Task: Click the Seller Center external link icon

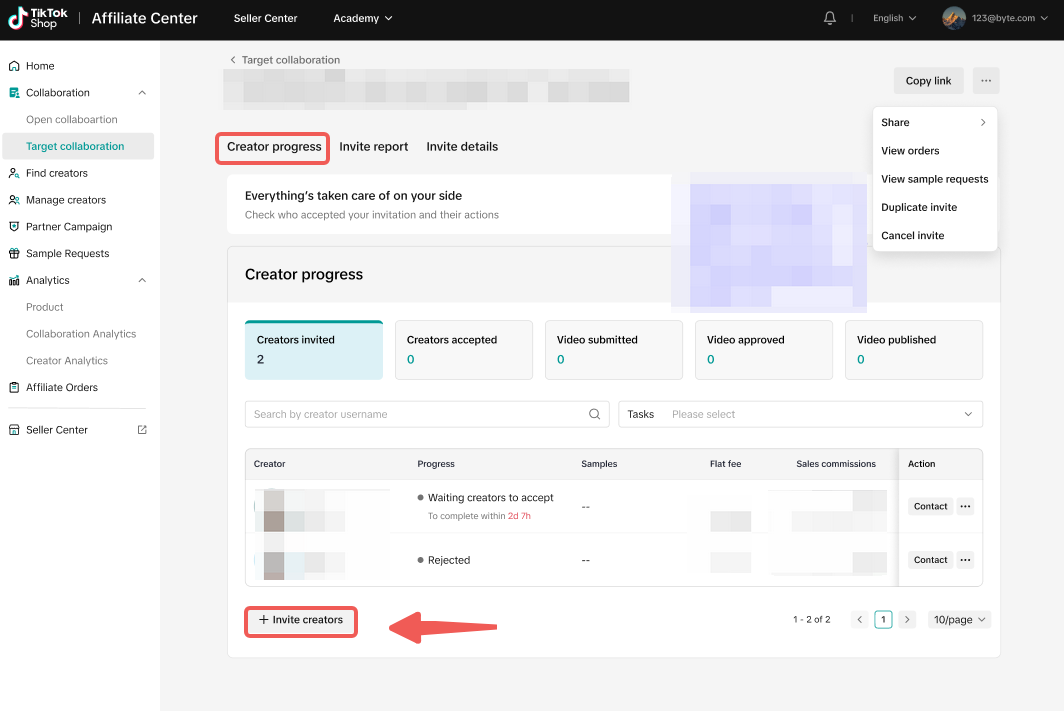Action: 142,430
